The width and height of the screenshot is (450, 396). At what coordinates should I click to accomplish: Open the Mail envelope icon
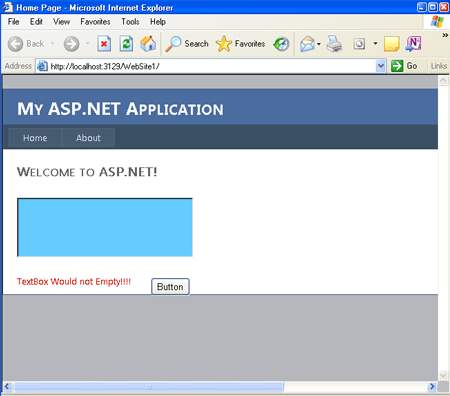[x=307, y=44]
